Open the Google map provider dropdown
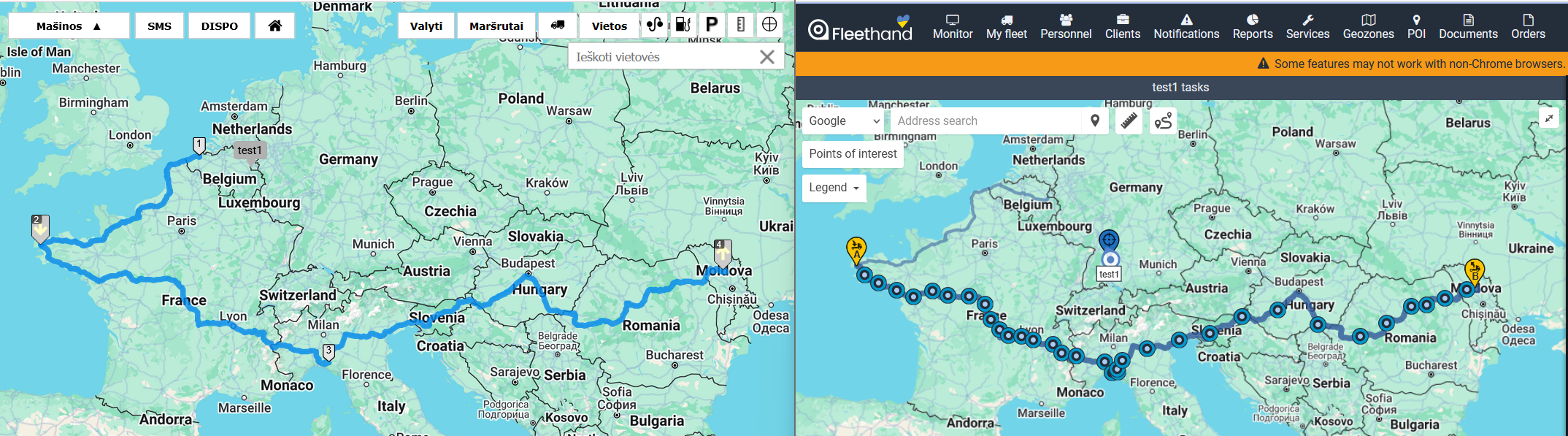The height and width of the screenshot is (436, 1568). [x=844, y=121]
